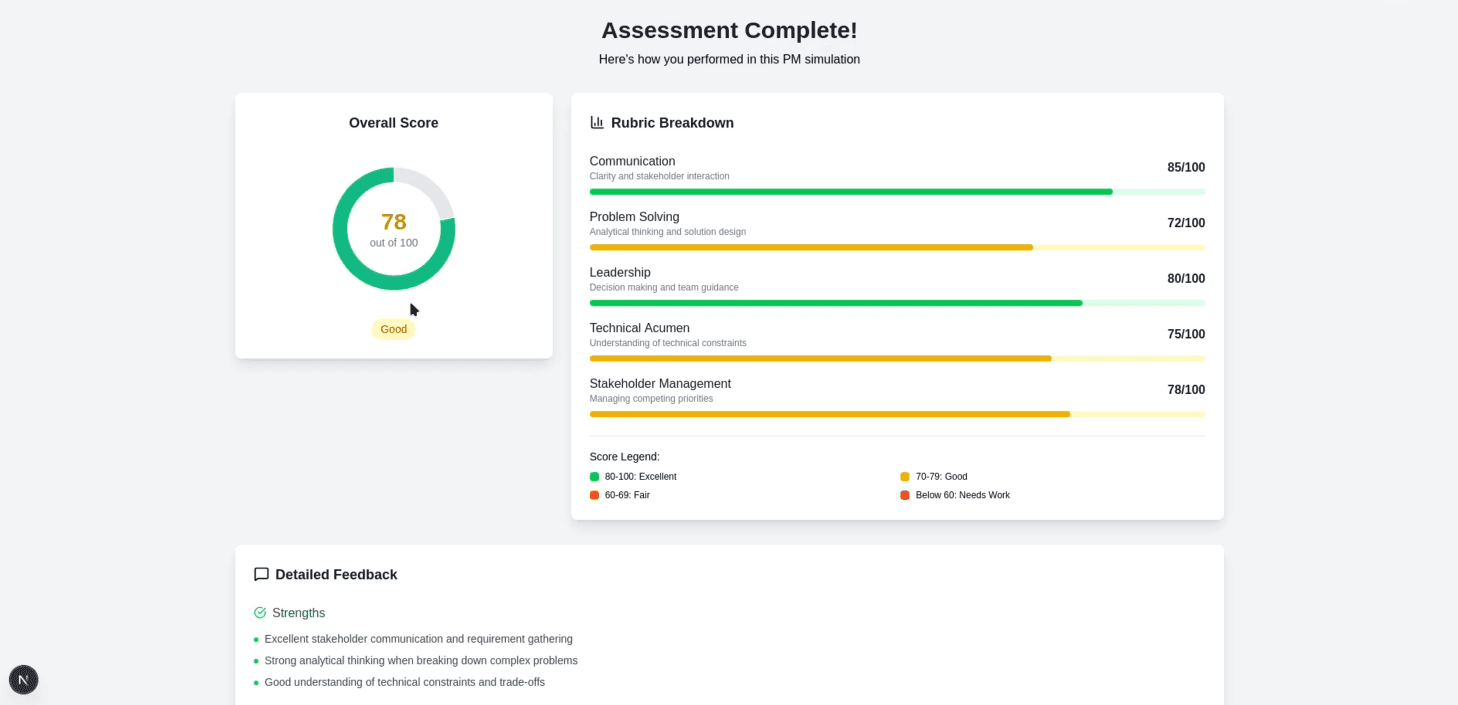Toggle the bullet beside technical constraints strength
Image resolution: width=1458 pixels, height=705 pixels.
point(254,682)
